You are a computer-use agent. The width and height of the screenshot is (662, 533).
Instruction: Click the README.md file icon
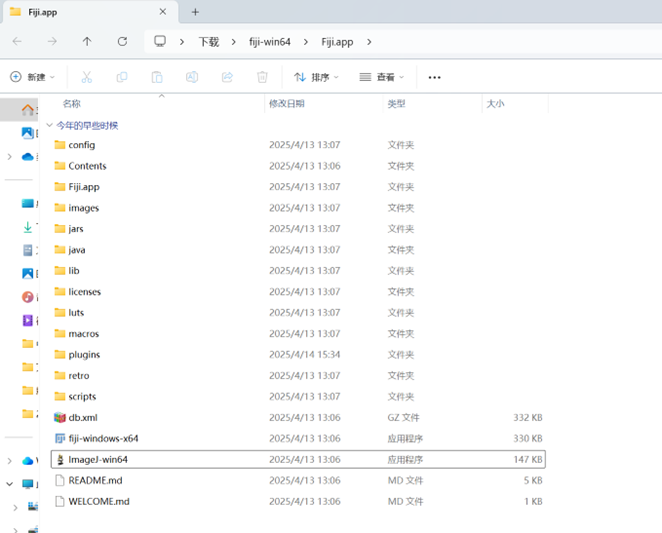click(x=60, y=481)
